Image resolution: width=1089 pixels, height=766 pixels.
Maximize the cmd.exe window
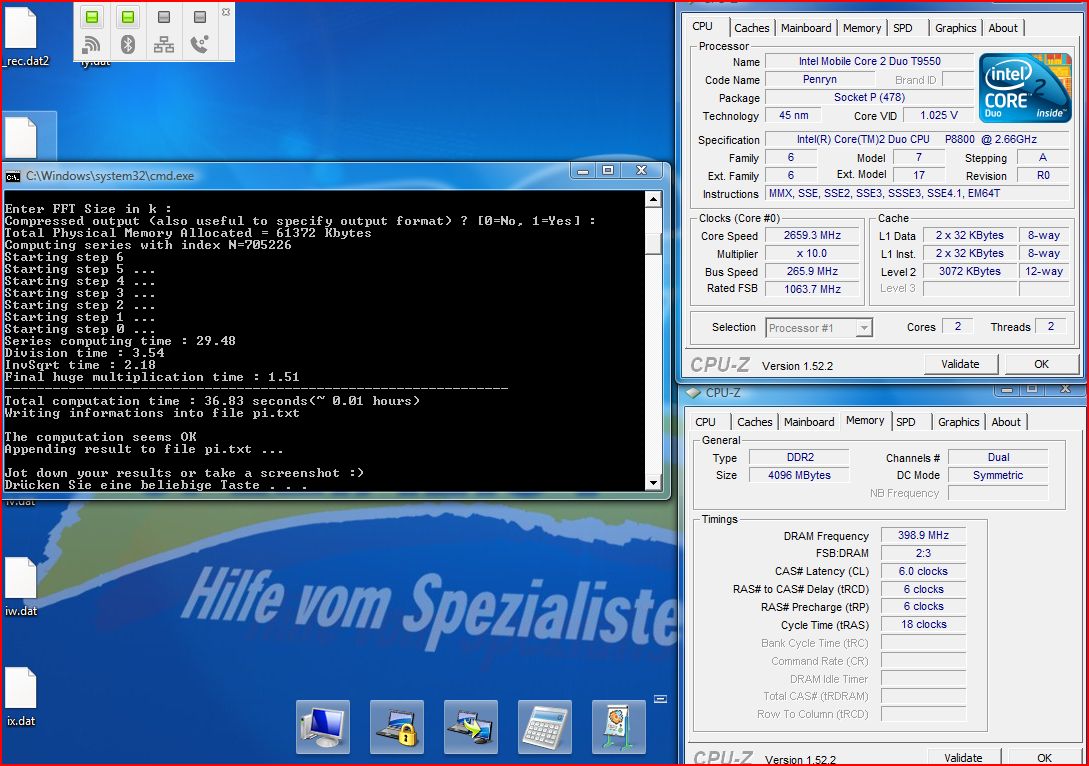608,170
